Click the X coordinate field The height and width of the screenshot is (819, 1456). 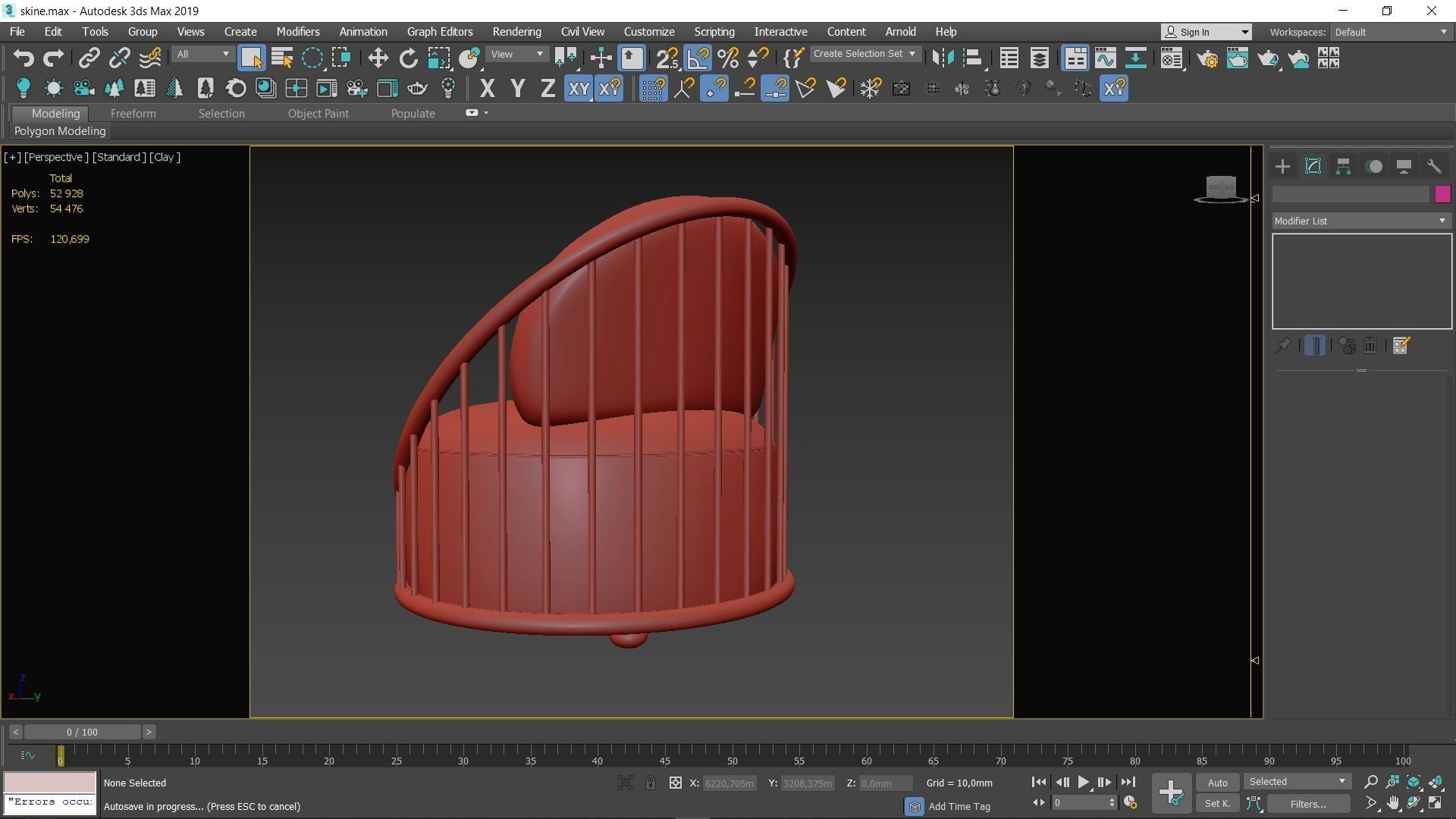[730, 783]
